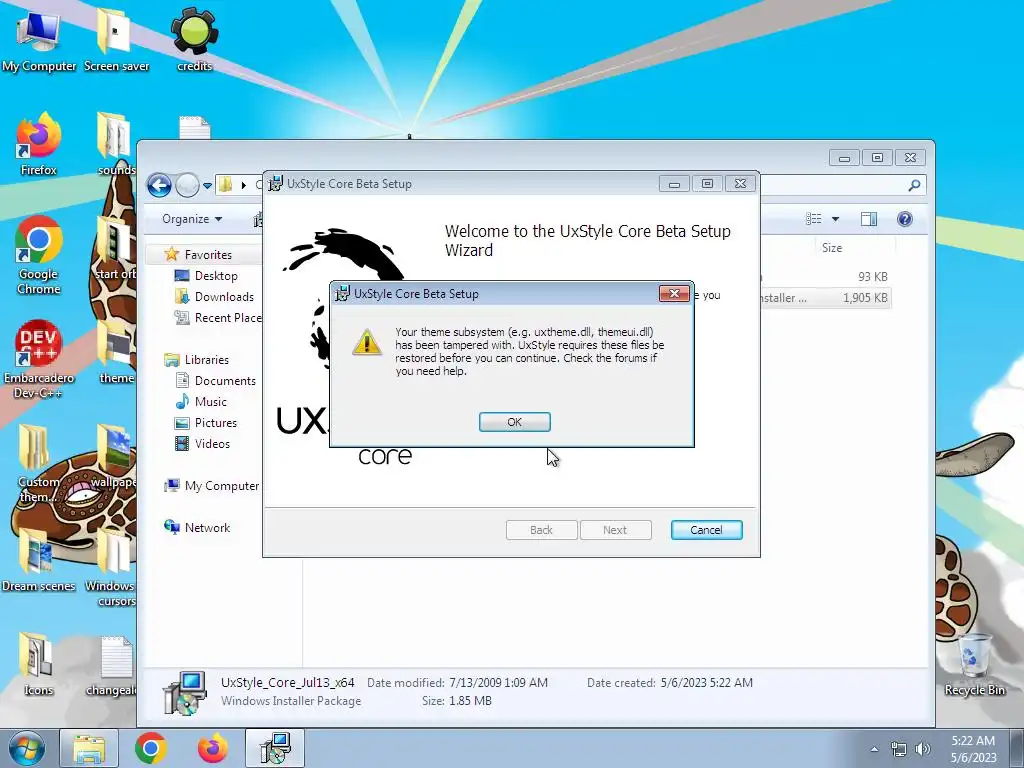Click the Forward arrow in Explorer window
This screenshot has height=768, width=1024.
click(x=187, y=185)
